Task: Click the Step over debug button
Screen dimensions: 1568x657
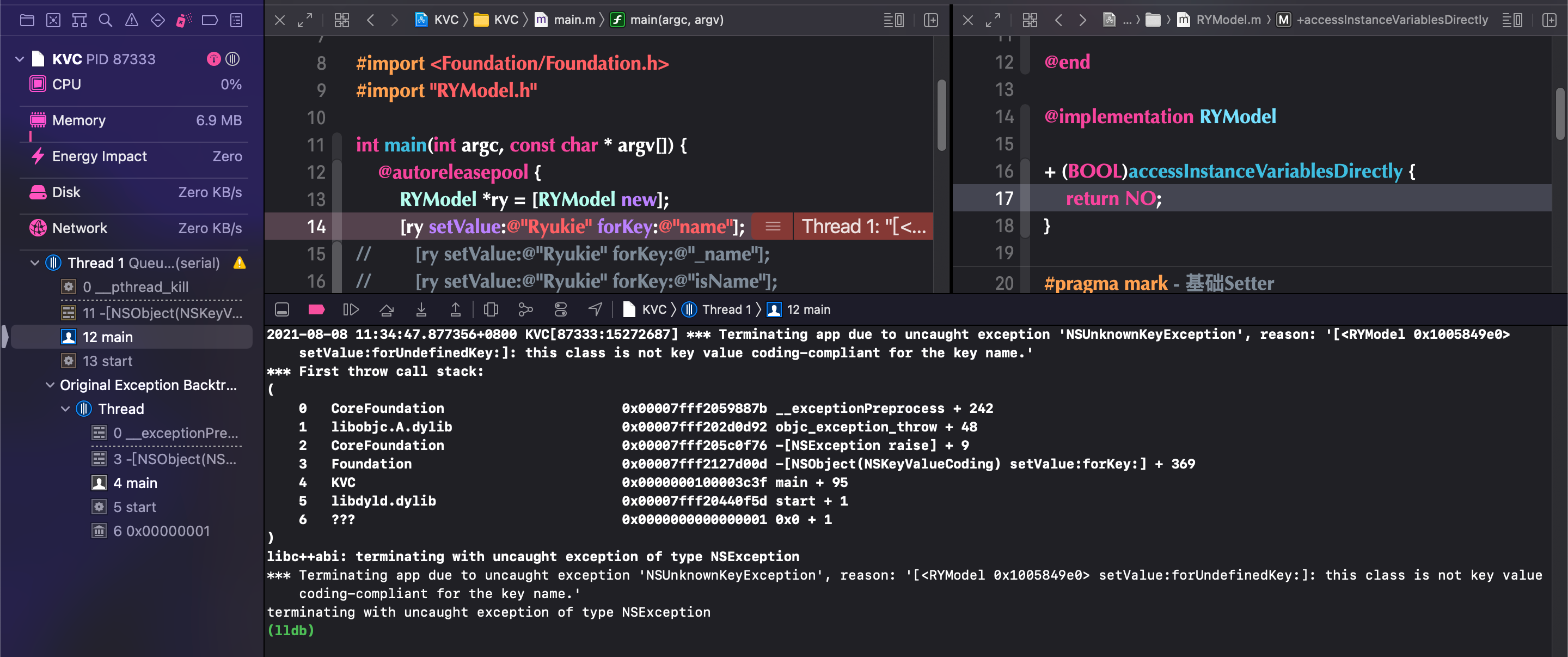Action: [386, 310]
